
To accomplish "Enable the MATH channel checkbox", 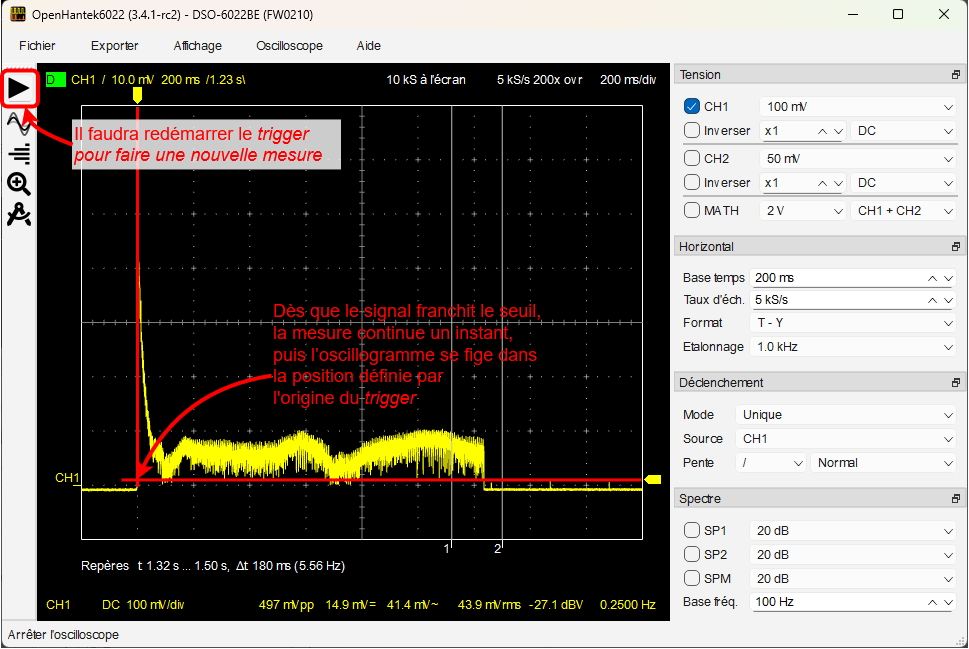I will (x=692, y=210).
